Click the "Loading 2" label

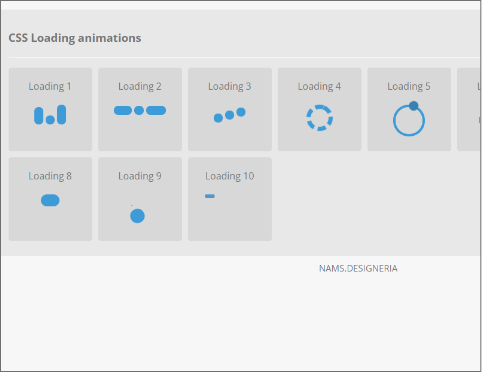coord(140,86)
